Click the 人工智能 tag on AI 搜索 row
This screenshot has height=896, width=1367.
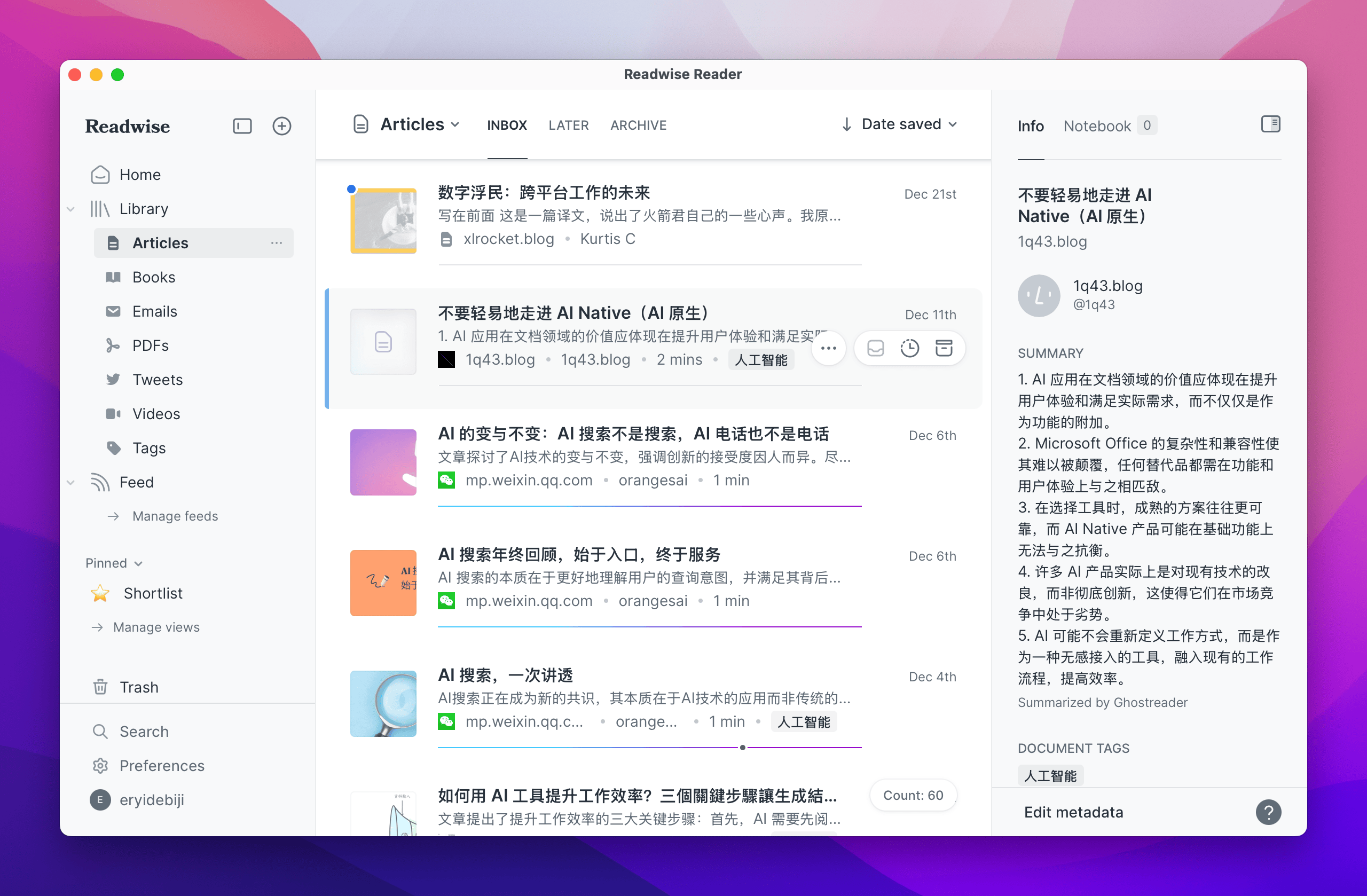(x=804, y=722)
